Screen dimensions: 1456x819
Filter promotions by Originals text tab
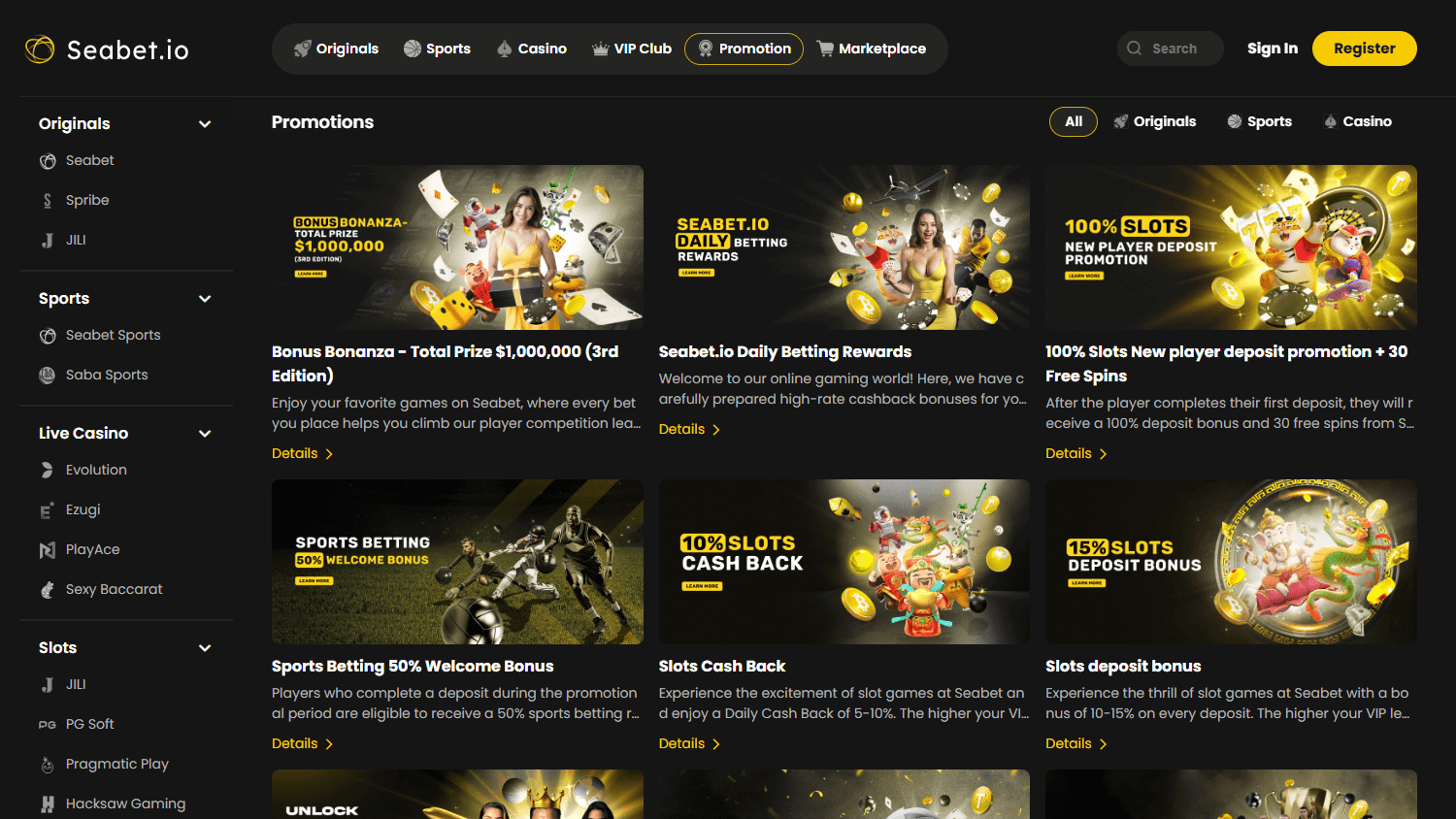[x=1165, y=121]
